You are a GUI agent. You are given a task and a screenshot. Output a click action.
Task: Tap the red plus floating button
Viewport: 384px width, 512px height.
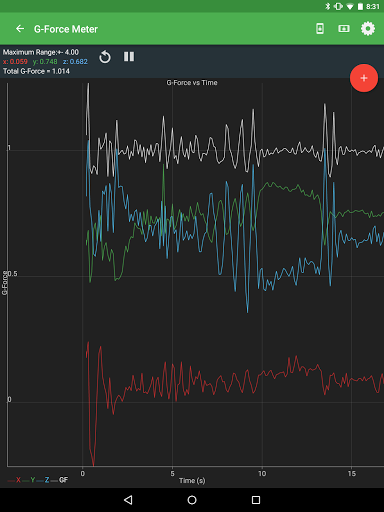[364, 78]
